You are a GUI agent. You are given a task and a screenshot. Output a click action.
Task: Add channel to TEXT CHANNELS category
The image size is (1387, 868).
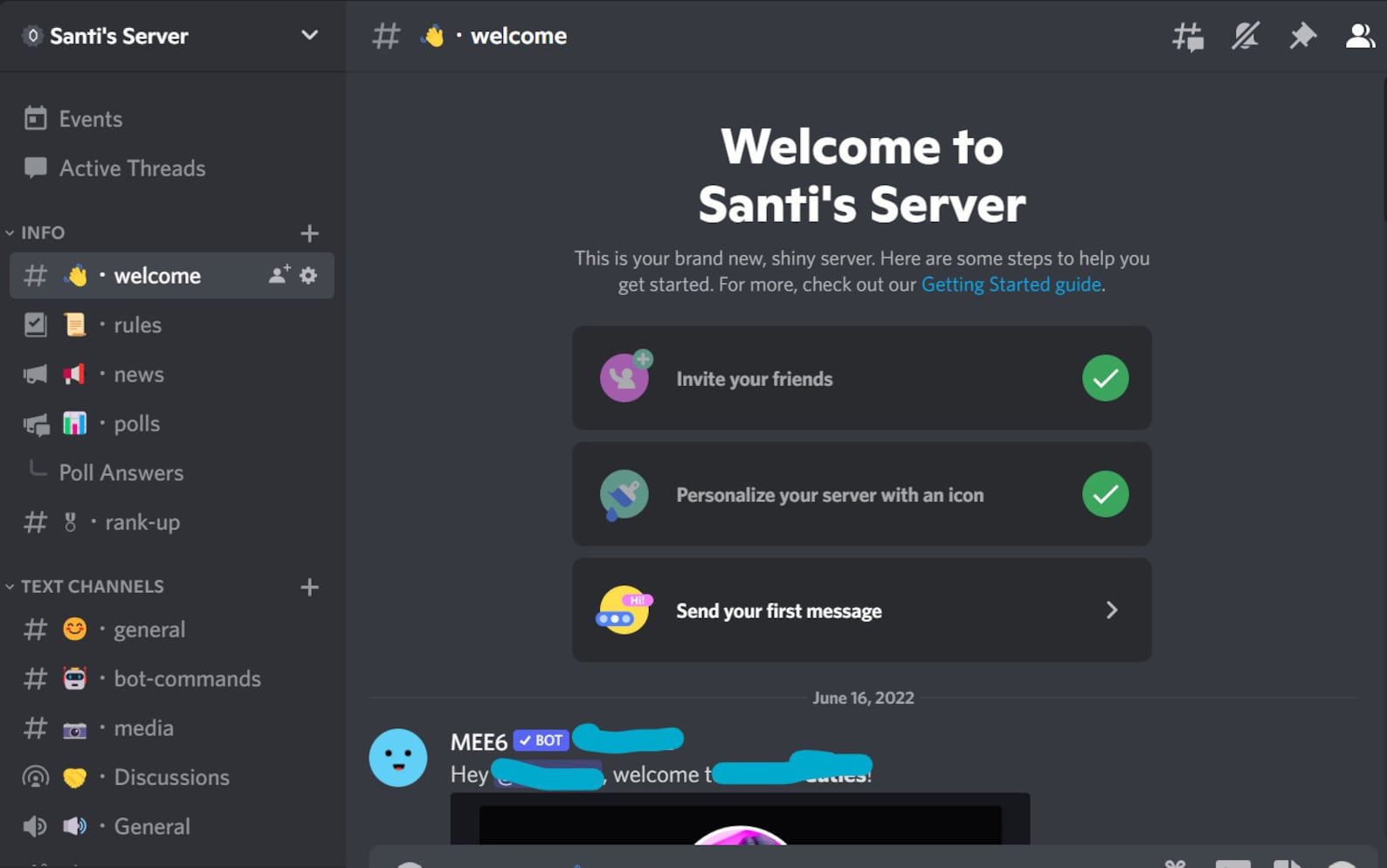tap(309, 587)
